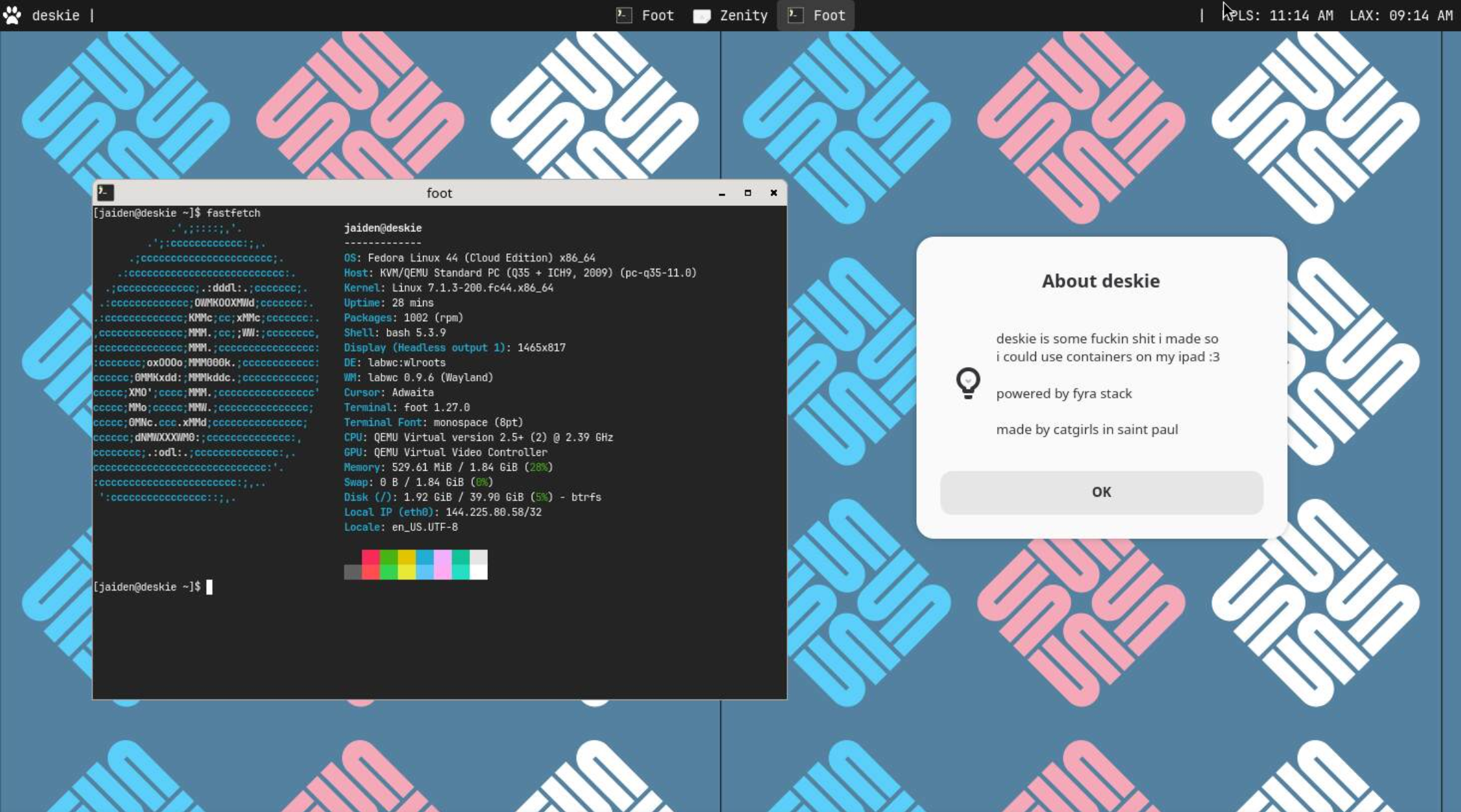Click the Host KVM/QEMU line
The height and width of the screenshot is (812, 1461).
point(520,273)
